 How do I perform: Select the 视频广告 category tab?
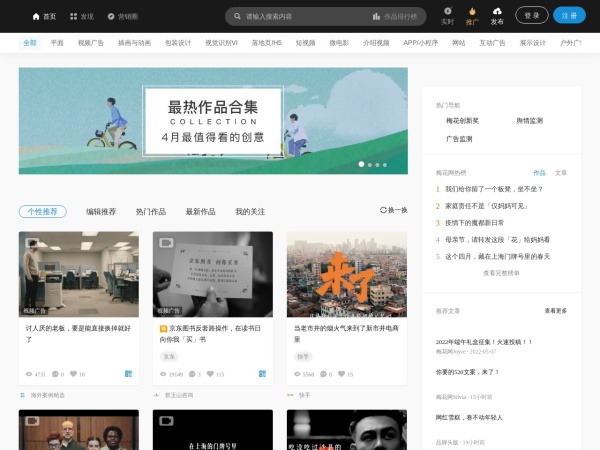point(91,43)
